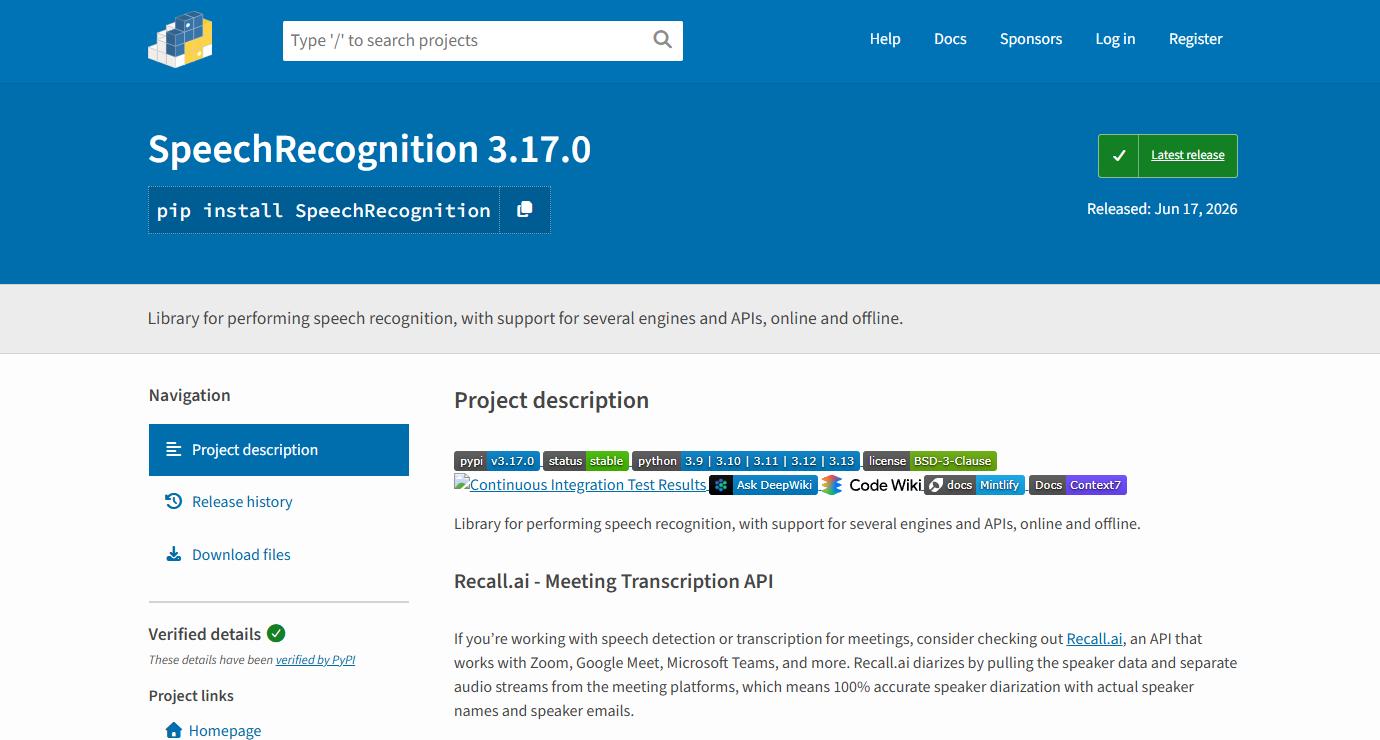Select the Project description list icon
The image size is (1380, 740).
pos(174,449)
